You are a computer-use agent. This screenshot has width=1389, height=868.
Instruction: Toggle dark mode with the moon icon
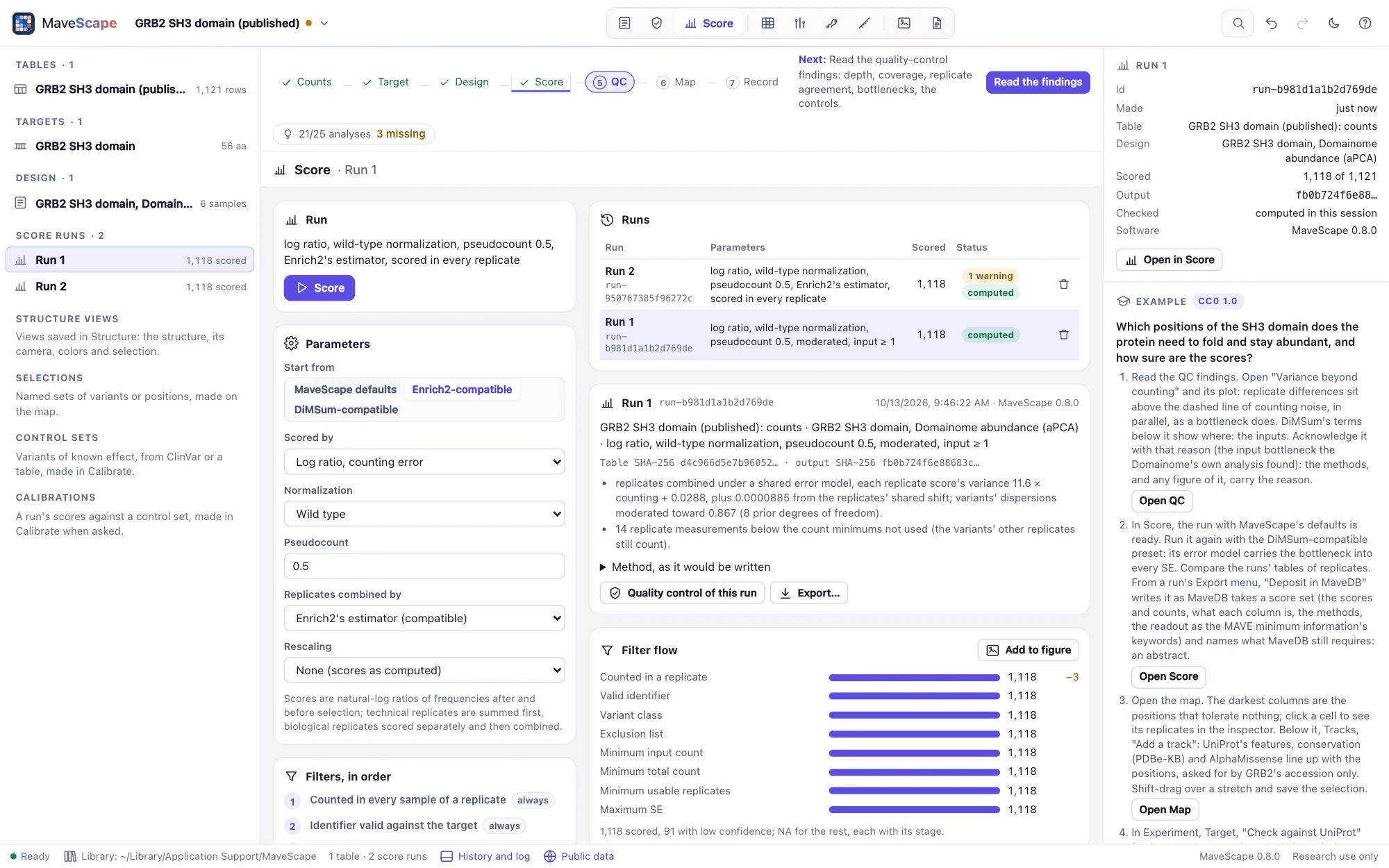(x=1333, y=23)
